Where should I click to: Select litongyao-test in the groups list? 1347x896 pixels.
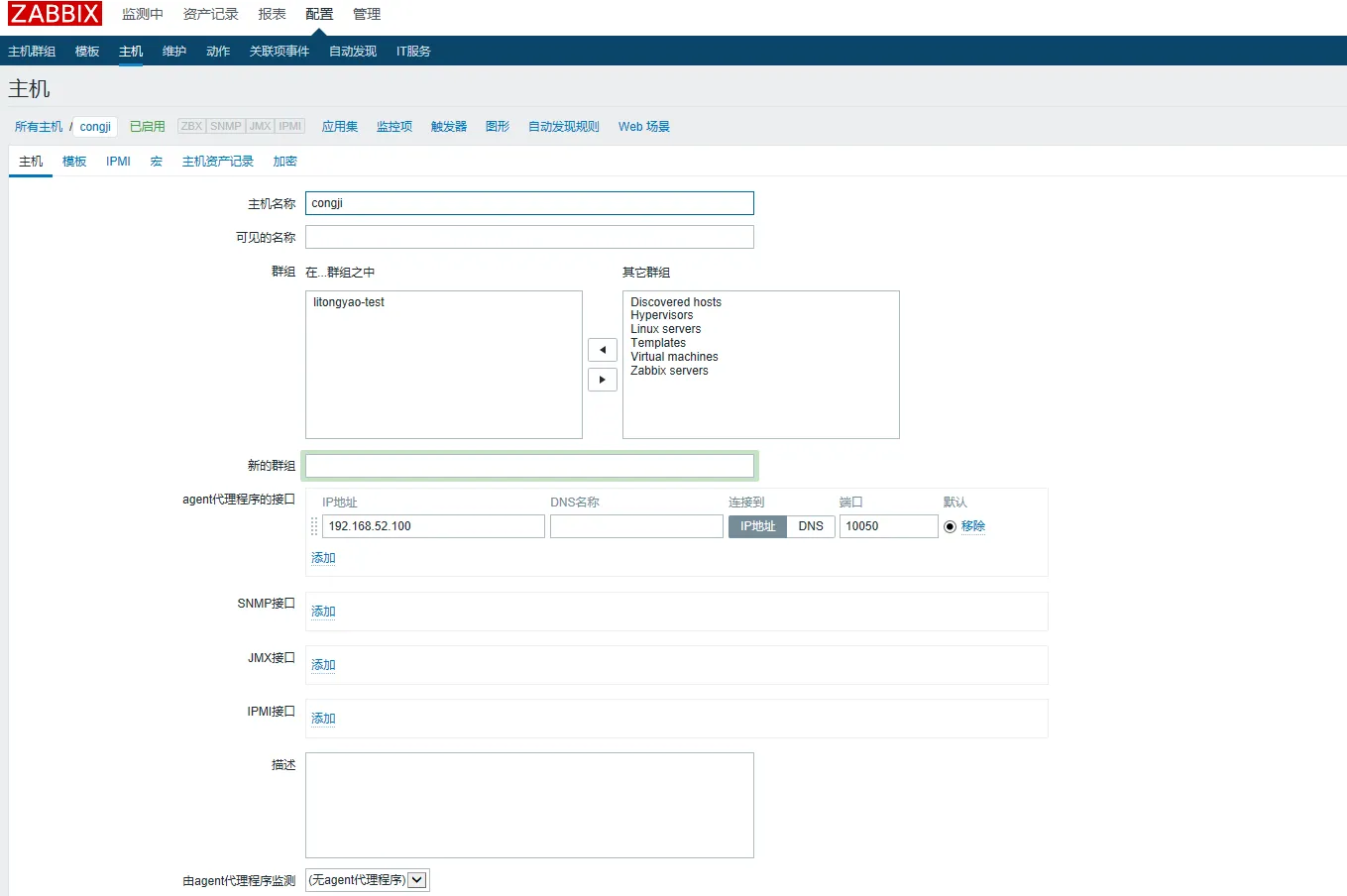pos(349,302)
